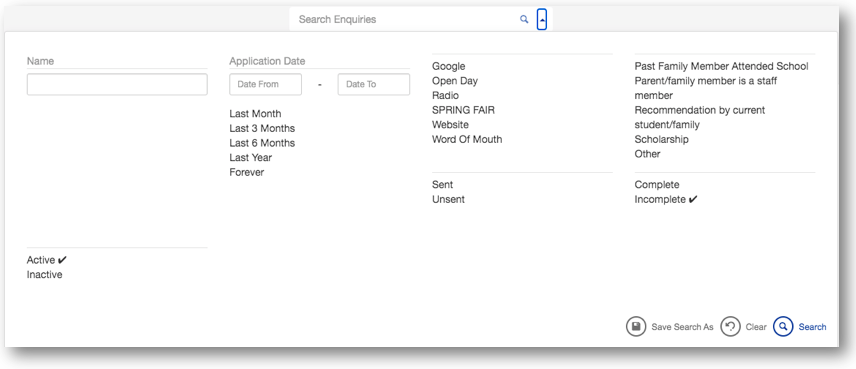Image resolution: width=856 pixels, height=369 pixels.
Task: Toggle the Unsent filter option
Action: (448, 199)
